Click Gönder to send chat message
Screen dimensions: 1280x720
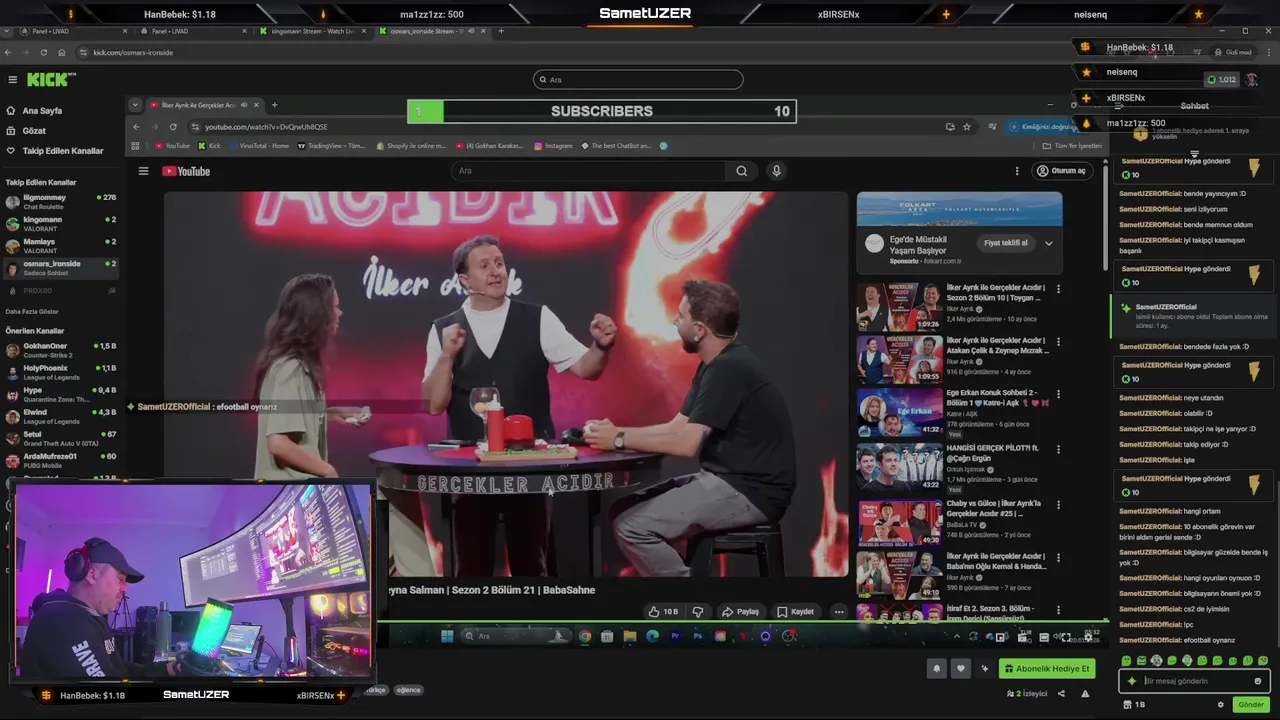click(x=1251, y=705)
